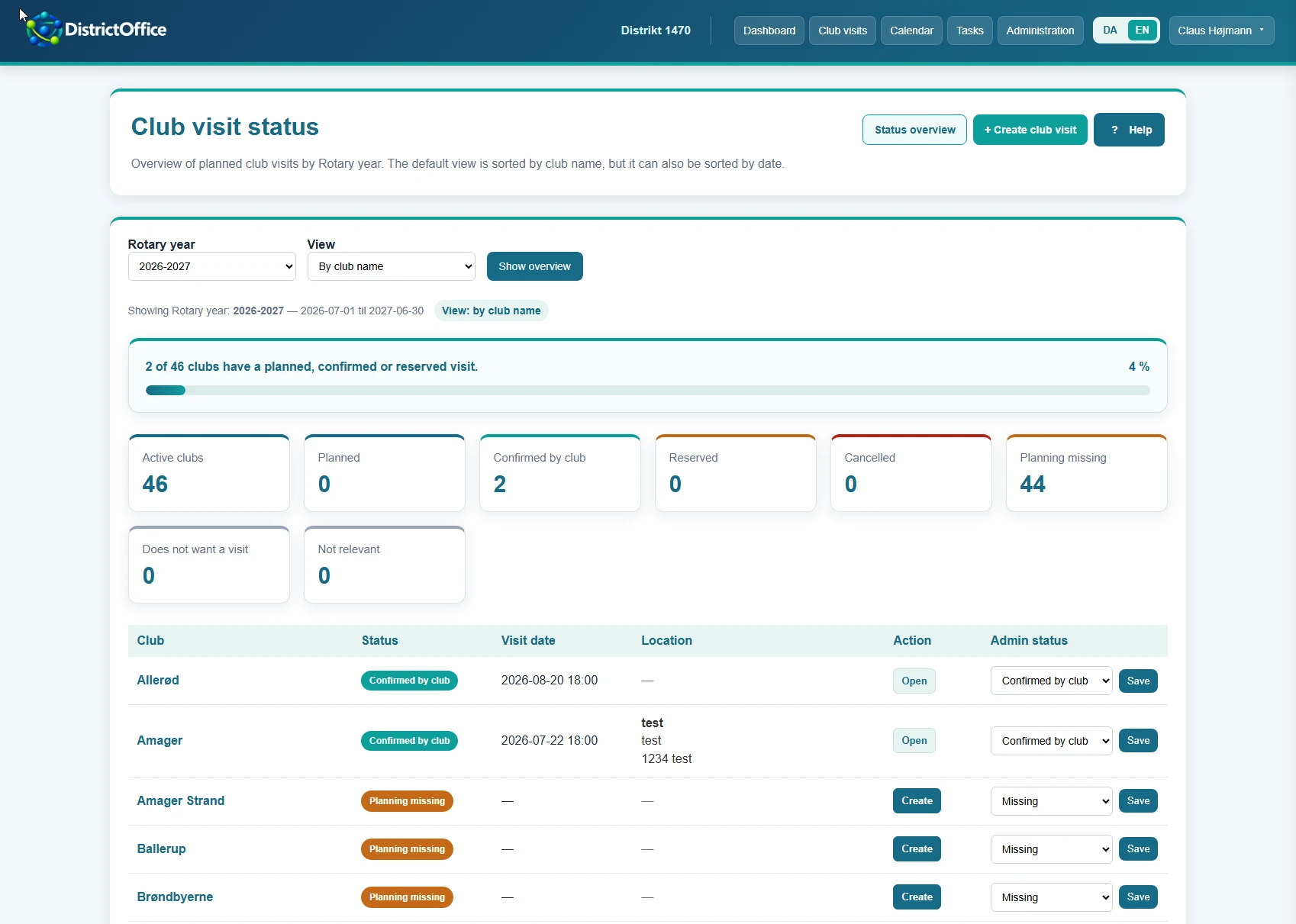
Task: Click the Planning missing card
Action: pos(1087,473)
